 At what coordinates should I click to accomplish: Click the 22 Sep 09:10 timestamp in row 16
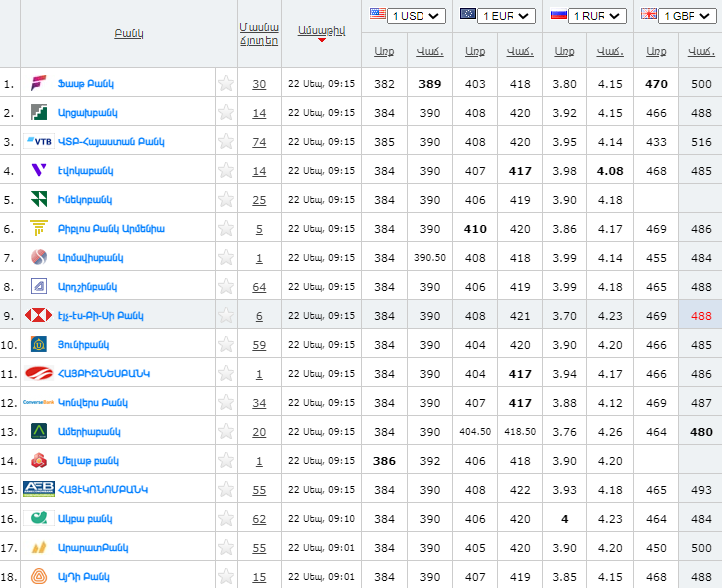point(321,518)
